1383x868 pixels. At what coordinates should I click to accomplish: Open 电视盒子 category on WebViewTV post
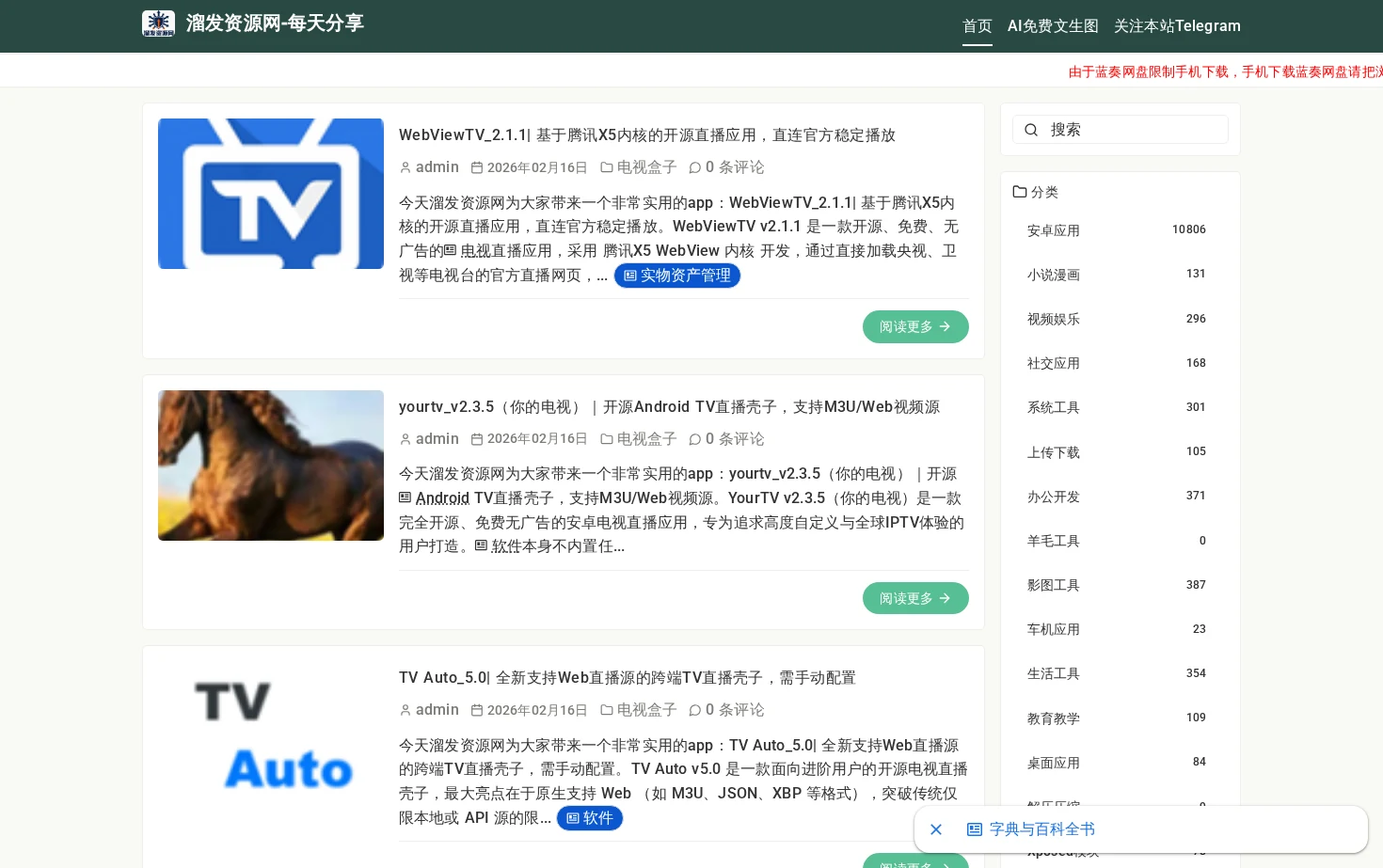coord(646,167)
